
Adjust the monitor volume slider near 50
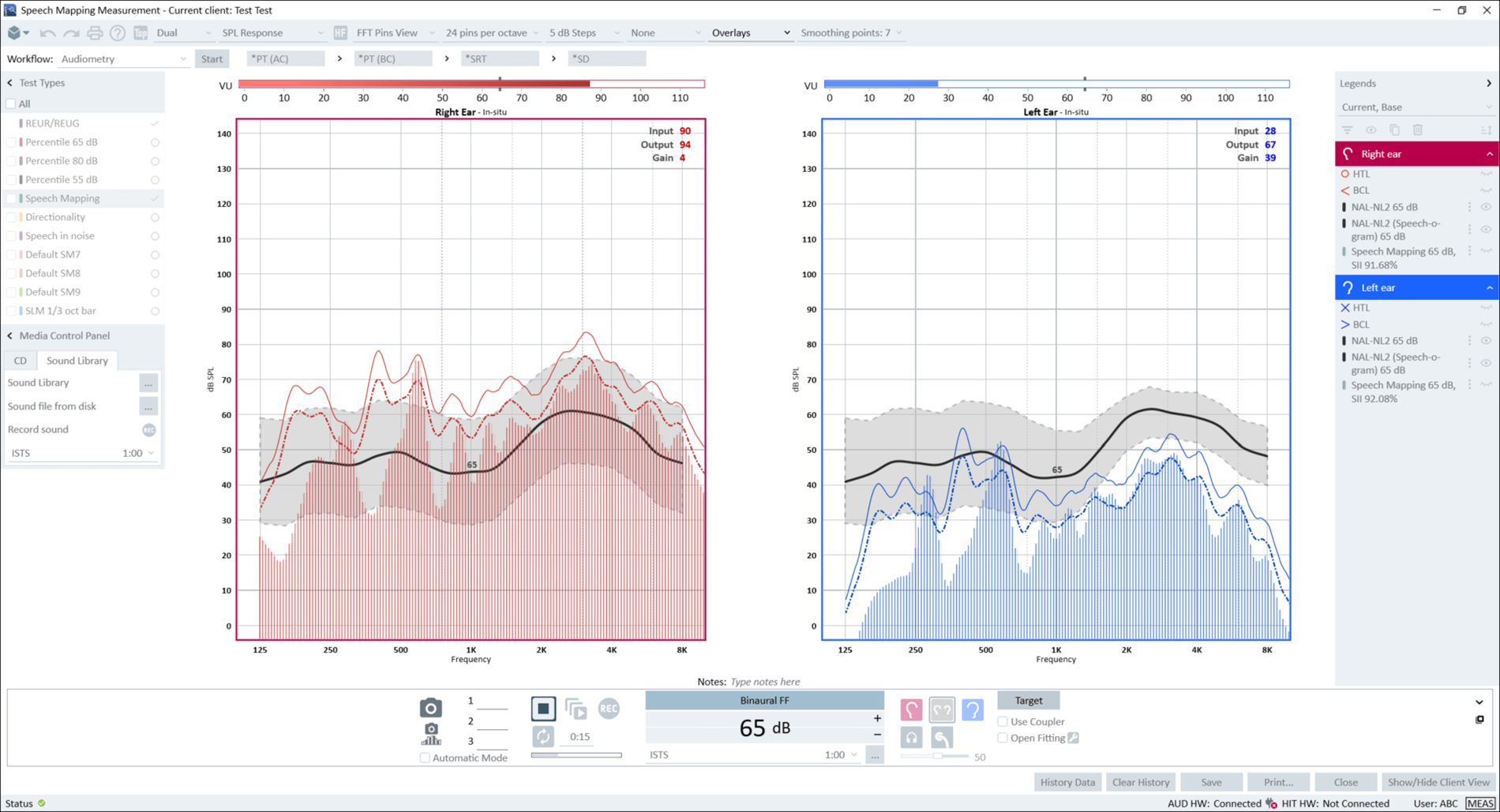tap(937, 755)
